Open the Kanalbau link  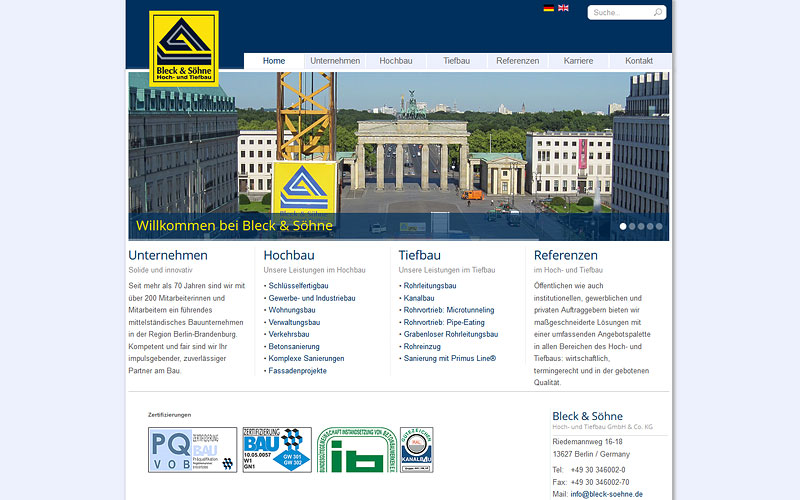(x=419, y=298)
